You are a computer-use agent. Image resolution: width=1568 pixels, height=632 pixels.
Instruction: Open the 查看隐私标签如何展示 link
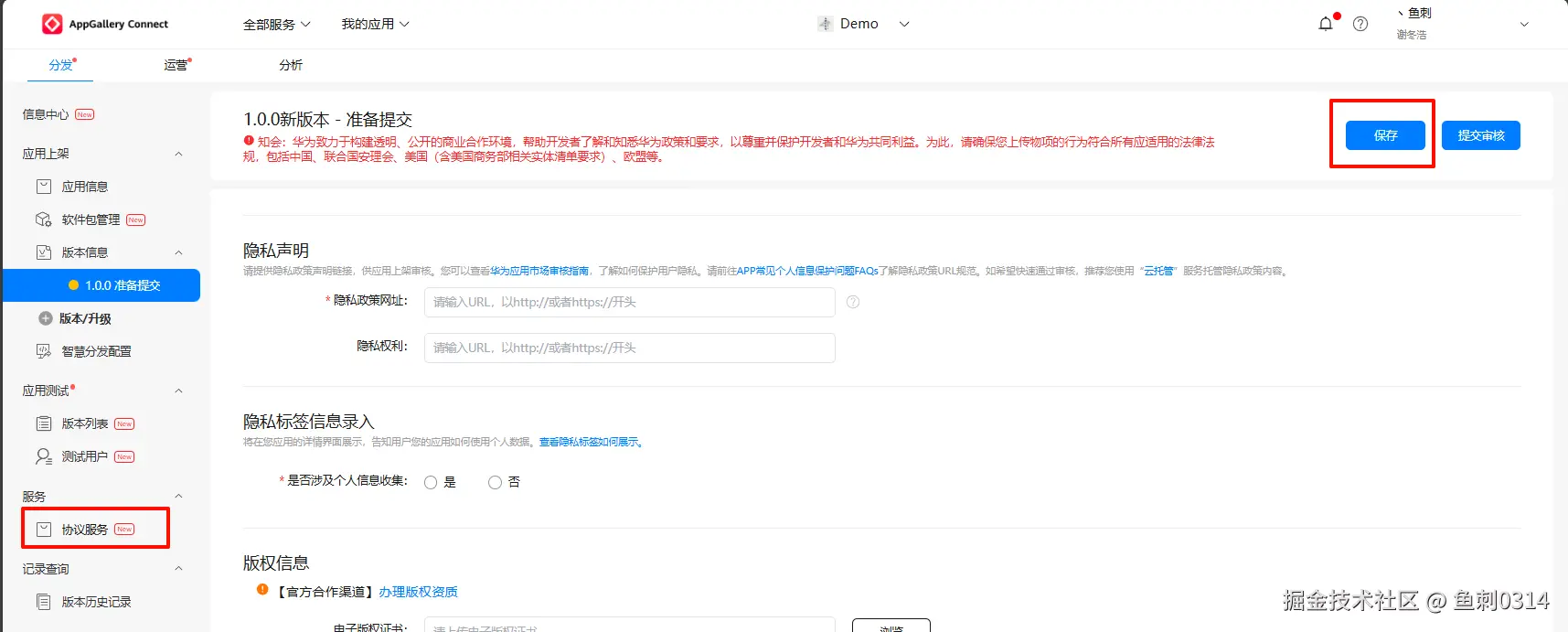tap(589, 442)
